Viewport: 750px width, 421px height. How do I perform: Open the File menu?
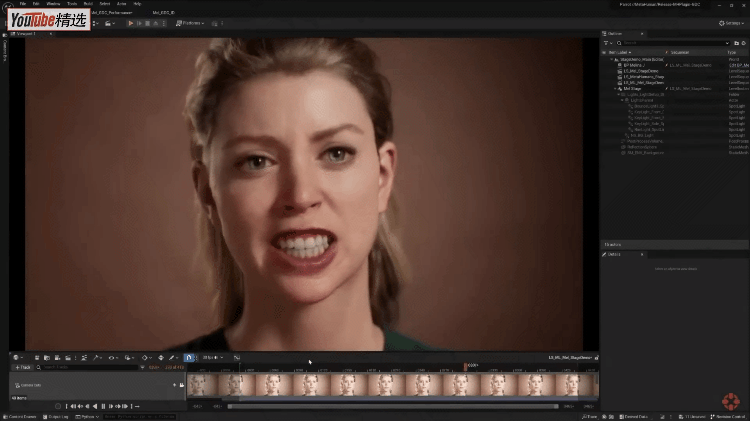[22, 3]
